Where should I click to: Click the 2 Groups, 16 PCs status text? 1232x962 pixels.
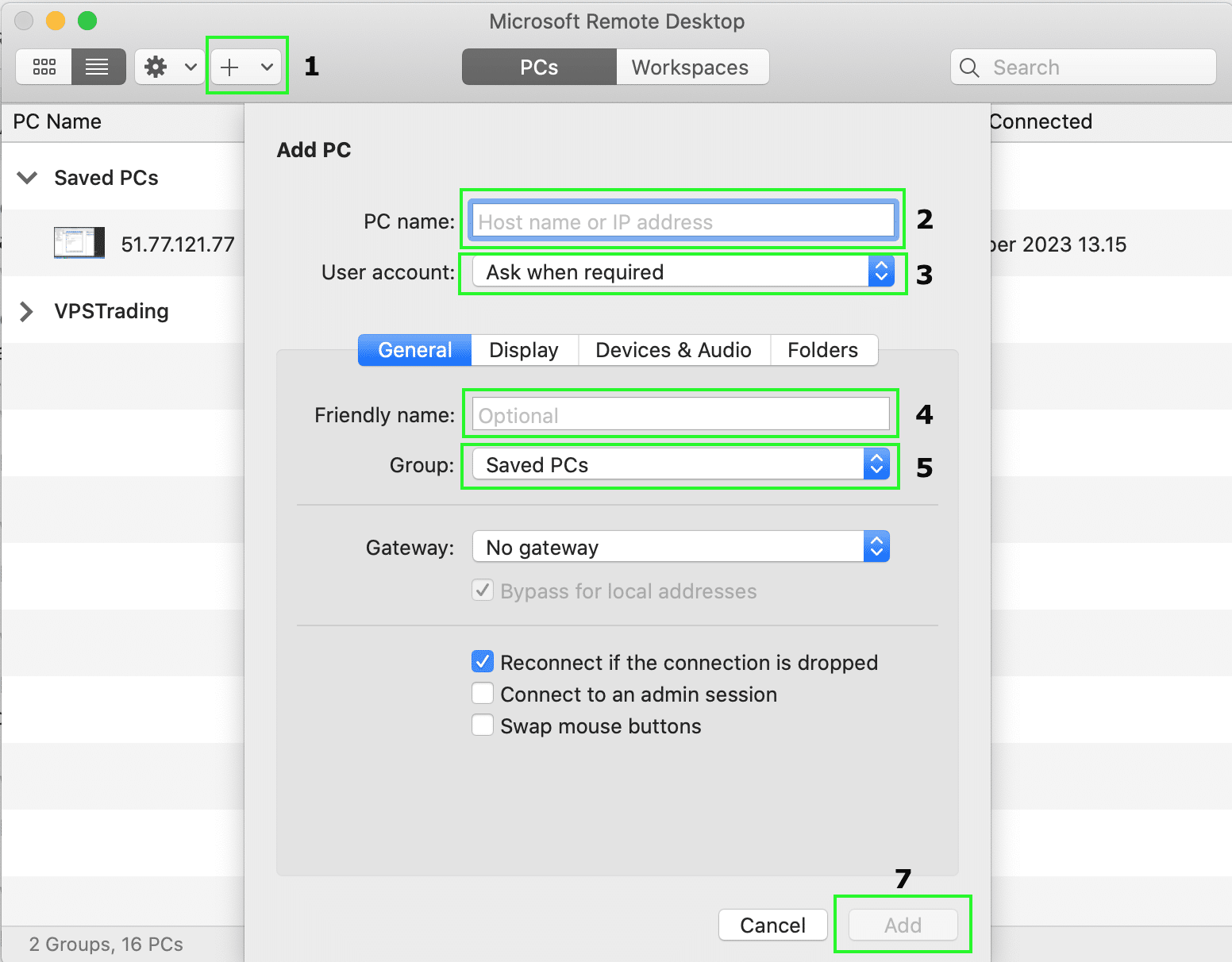[x=106, y=945]
